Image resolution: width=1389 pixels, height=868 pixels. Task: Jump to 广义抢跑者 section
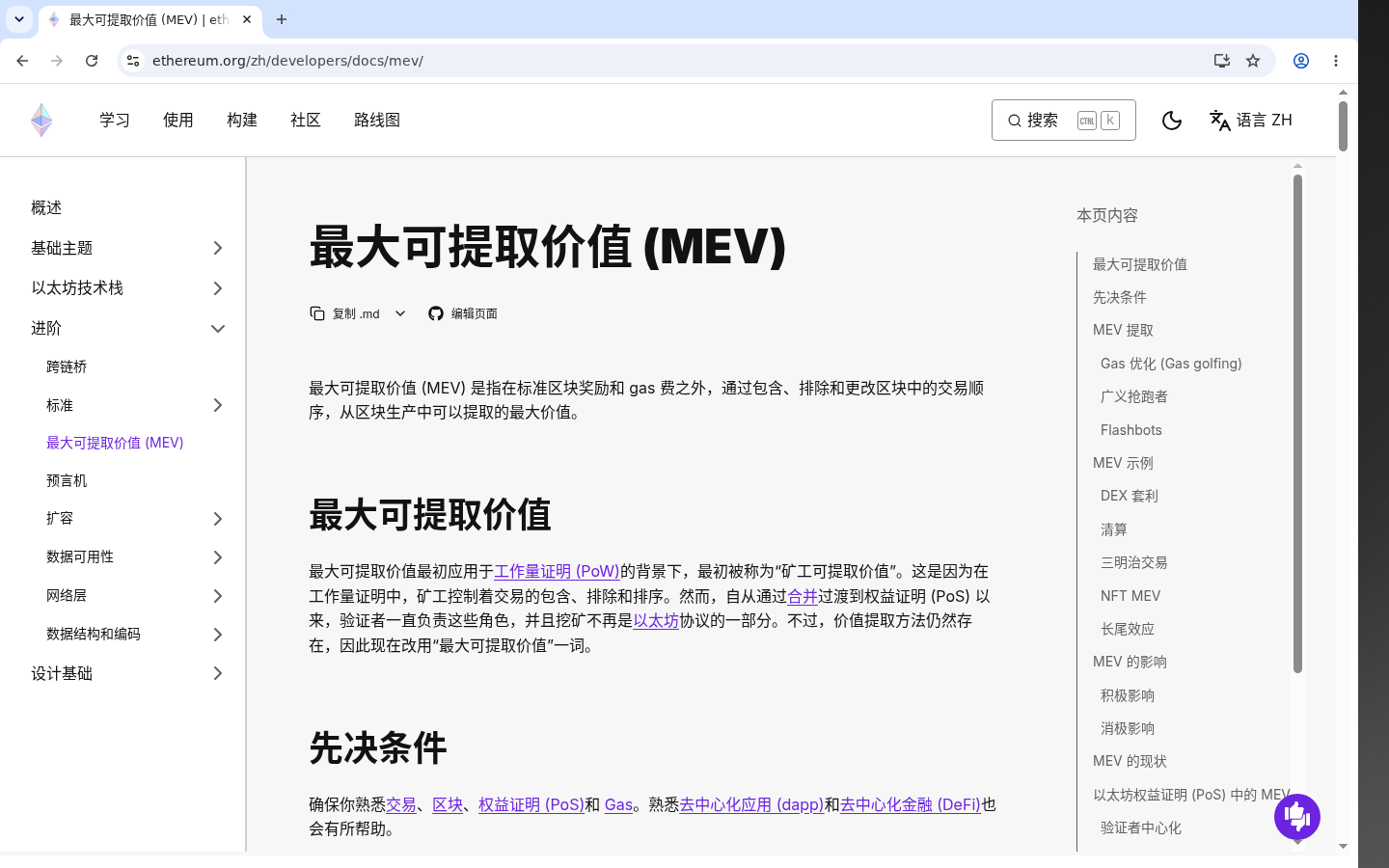[1134, 397]
